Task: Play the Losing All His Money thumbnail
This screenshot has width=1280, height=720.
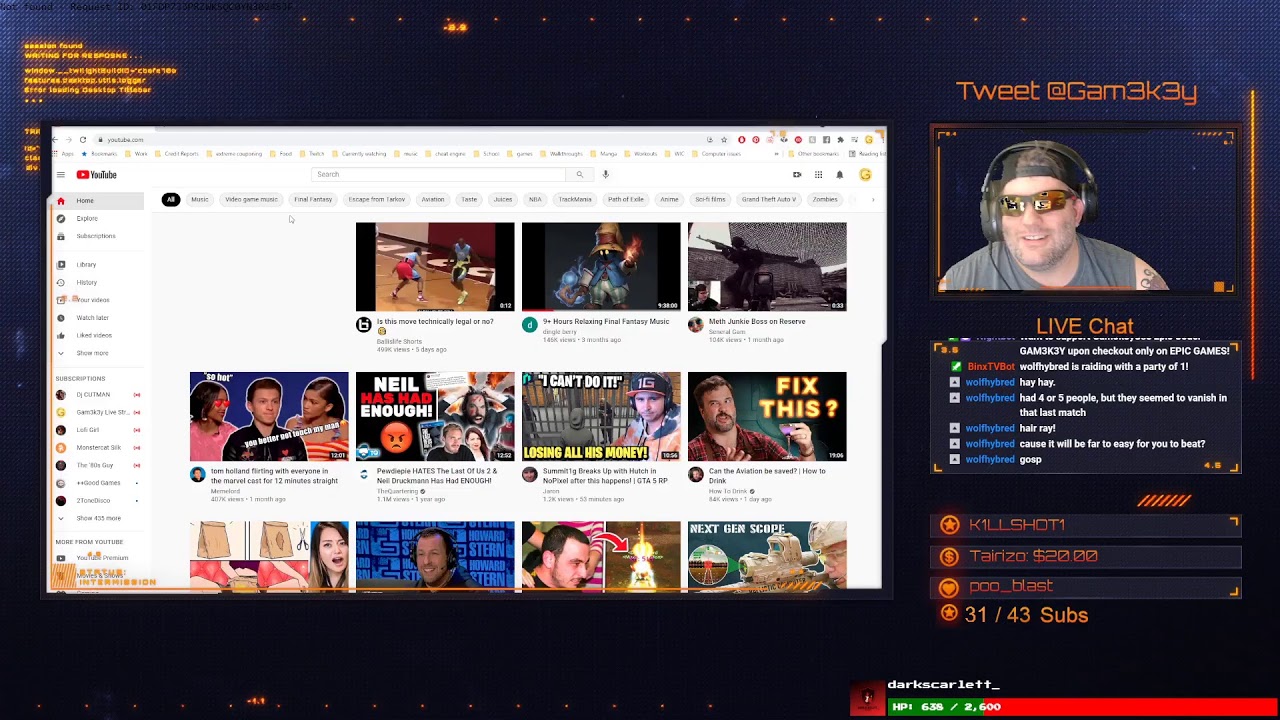Action: (x=601, y=416)
